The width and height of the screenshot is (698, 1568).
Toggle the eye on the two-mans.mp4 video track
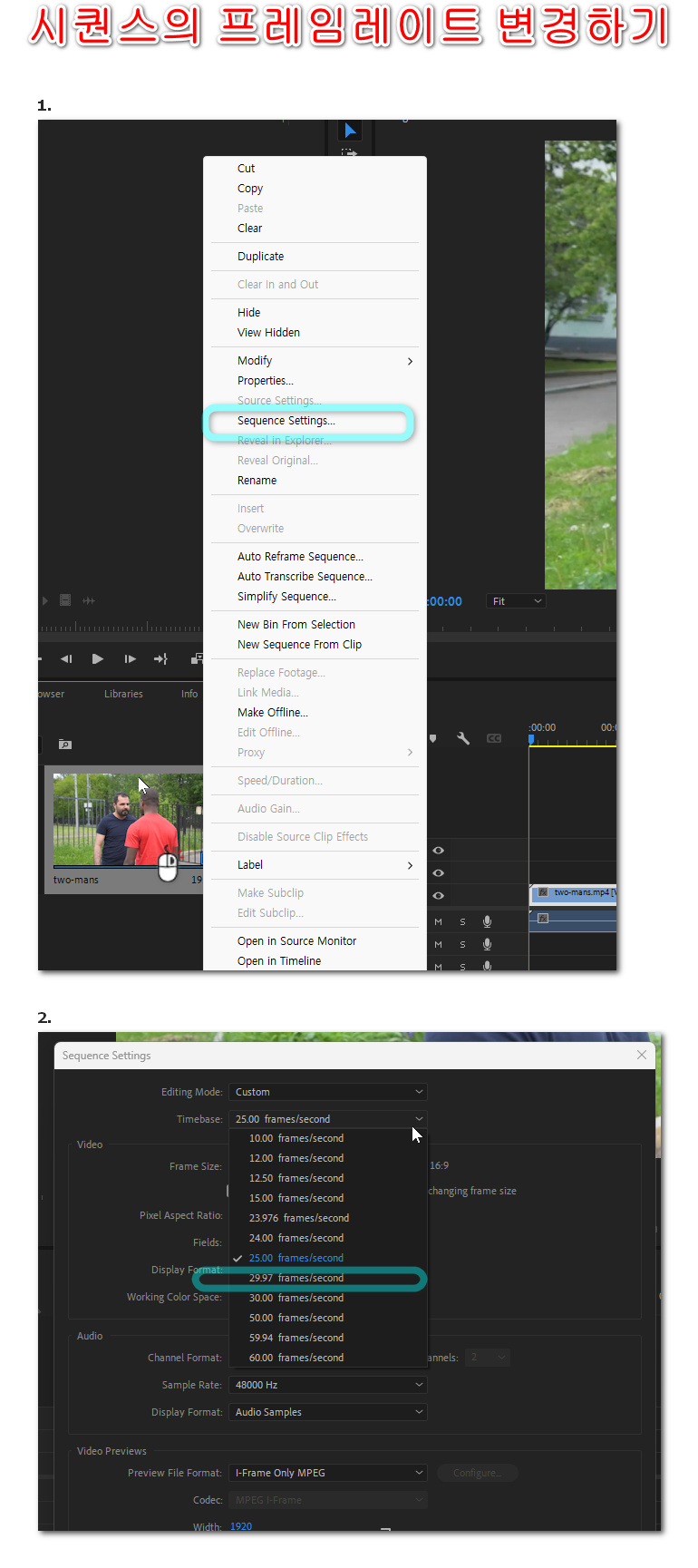439,895
